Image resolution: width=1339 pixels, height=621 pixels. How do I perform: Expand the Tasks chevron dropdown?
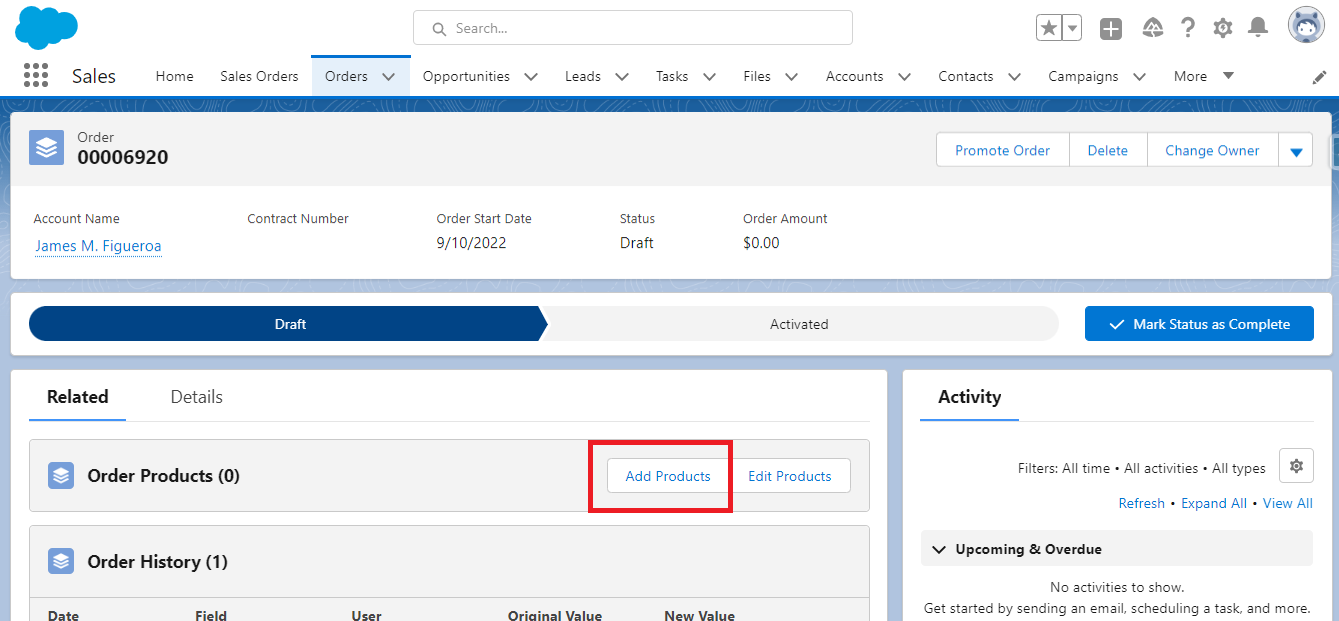[709, 76]
